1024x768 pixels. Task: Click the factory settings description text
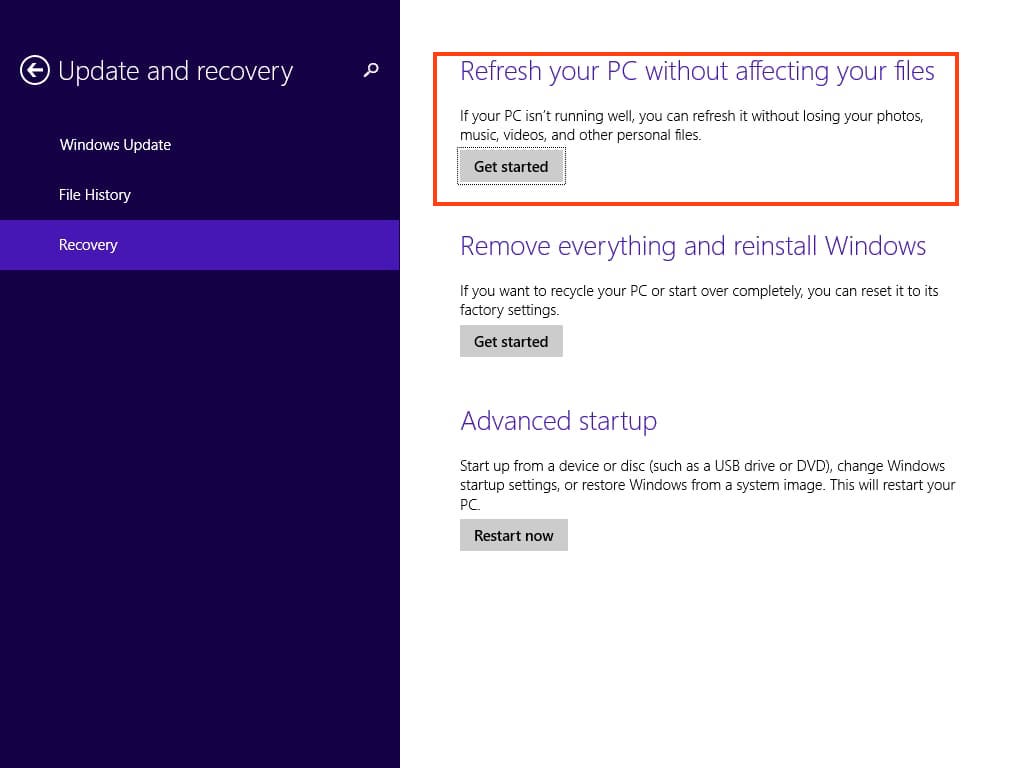tap(698, 300)
